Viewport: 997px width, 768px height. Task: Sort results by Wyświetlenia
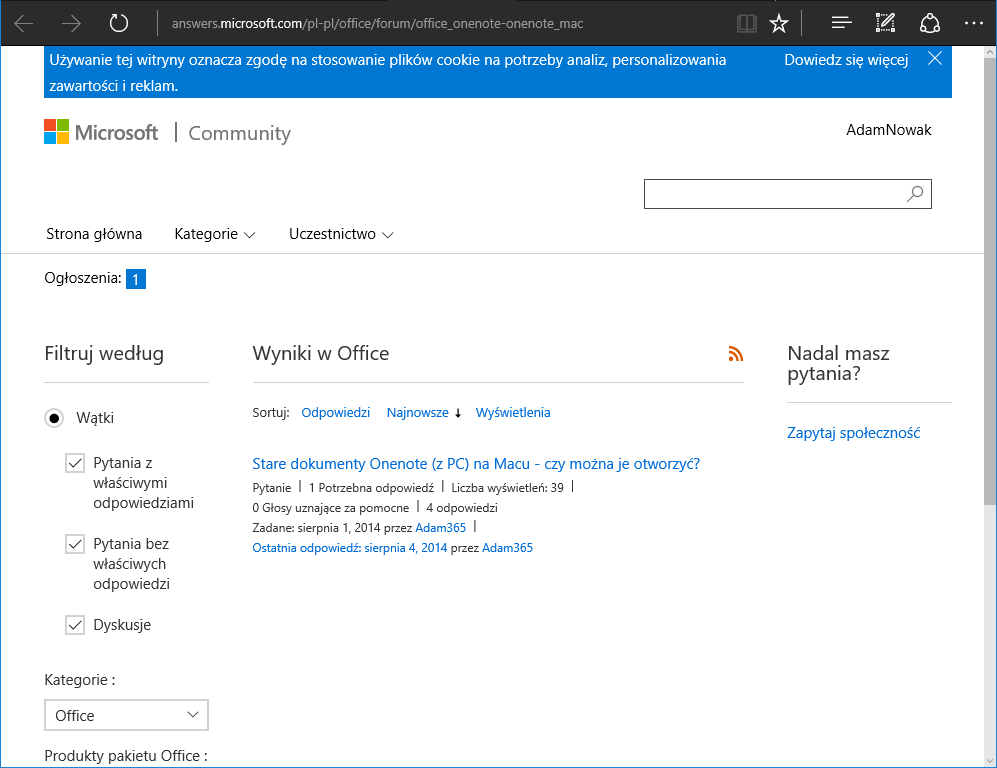[x=513, y=413]
